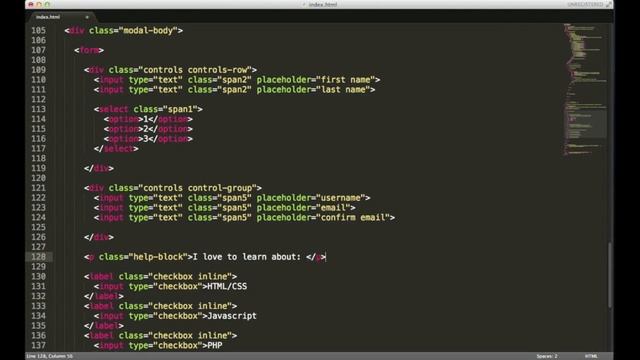Place cursor in "modal-body" class value
640x360 pixels.
click(148, 31)
